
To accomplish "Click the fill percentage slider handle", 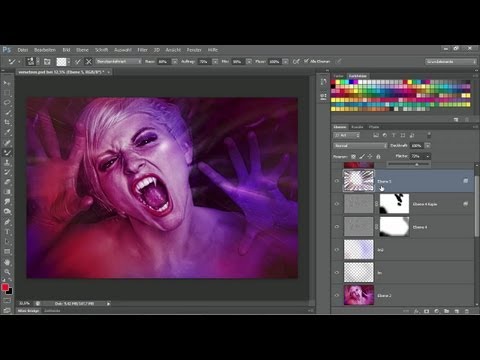I will coord(416,164).
